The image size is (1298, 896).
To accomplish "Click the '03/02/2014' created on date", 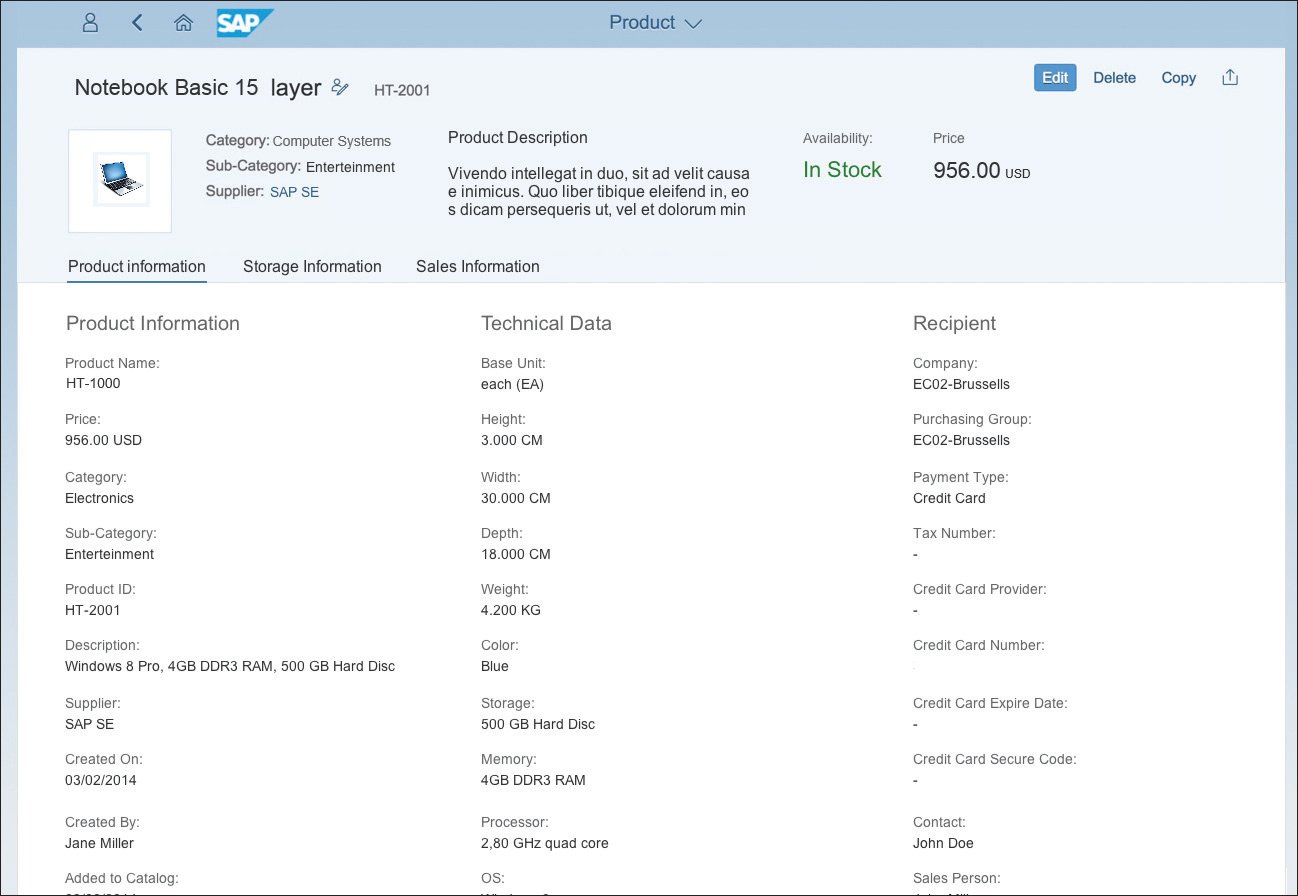I will tap(101, 780).
